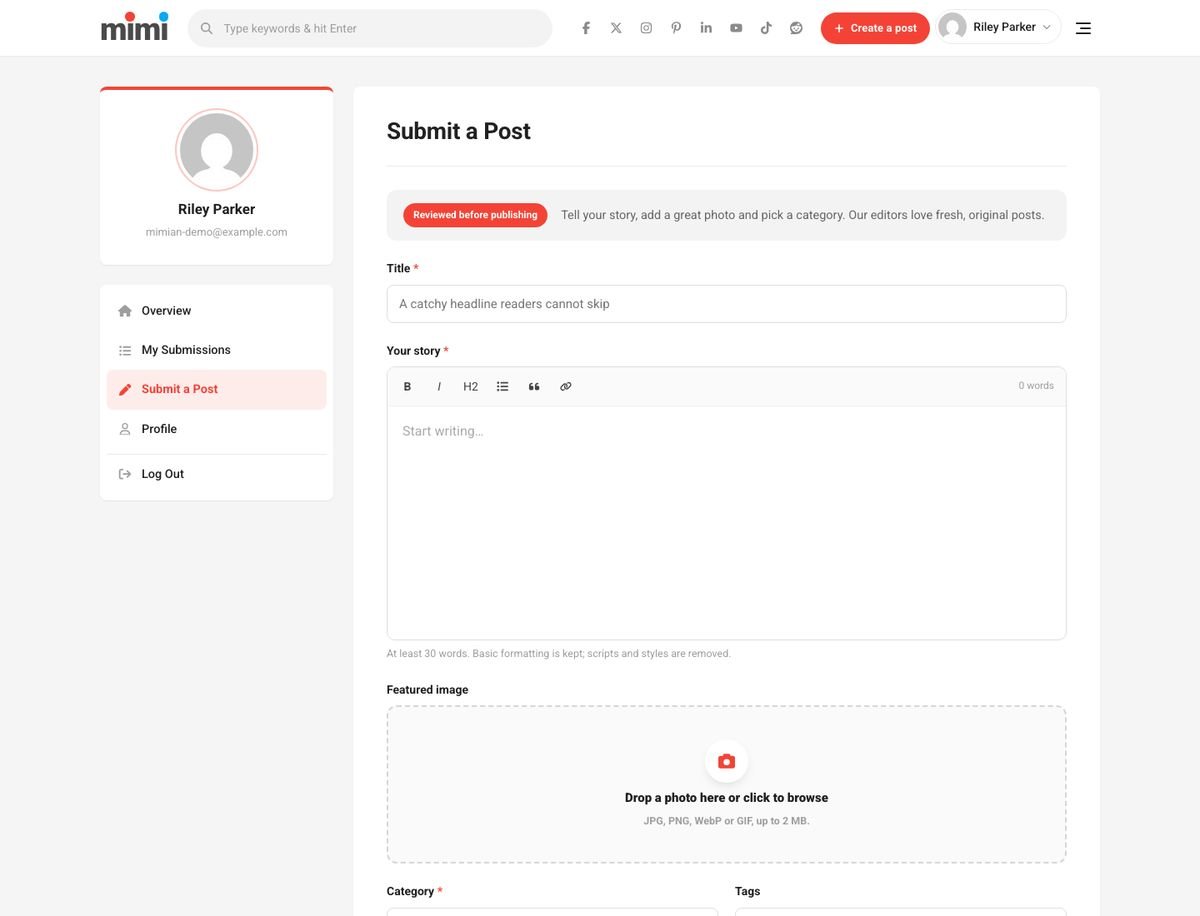Click the search magnifier icon

[x=207, y=28]
